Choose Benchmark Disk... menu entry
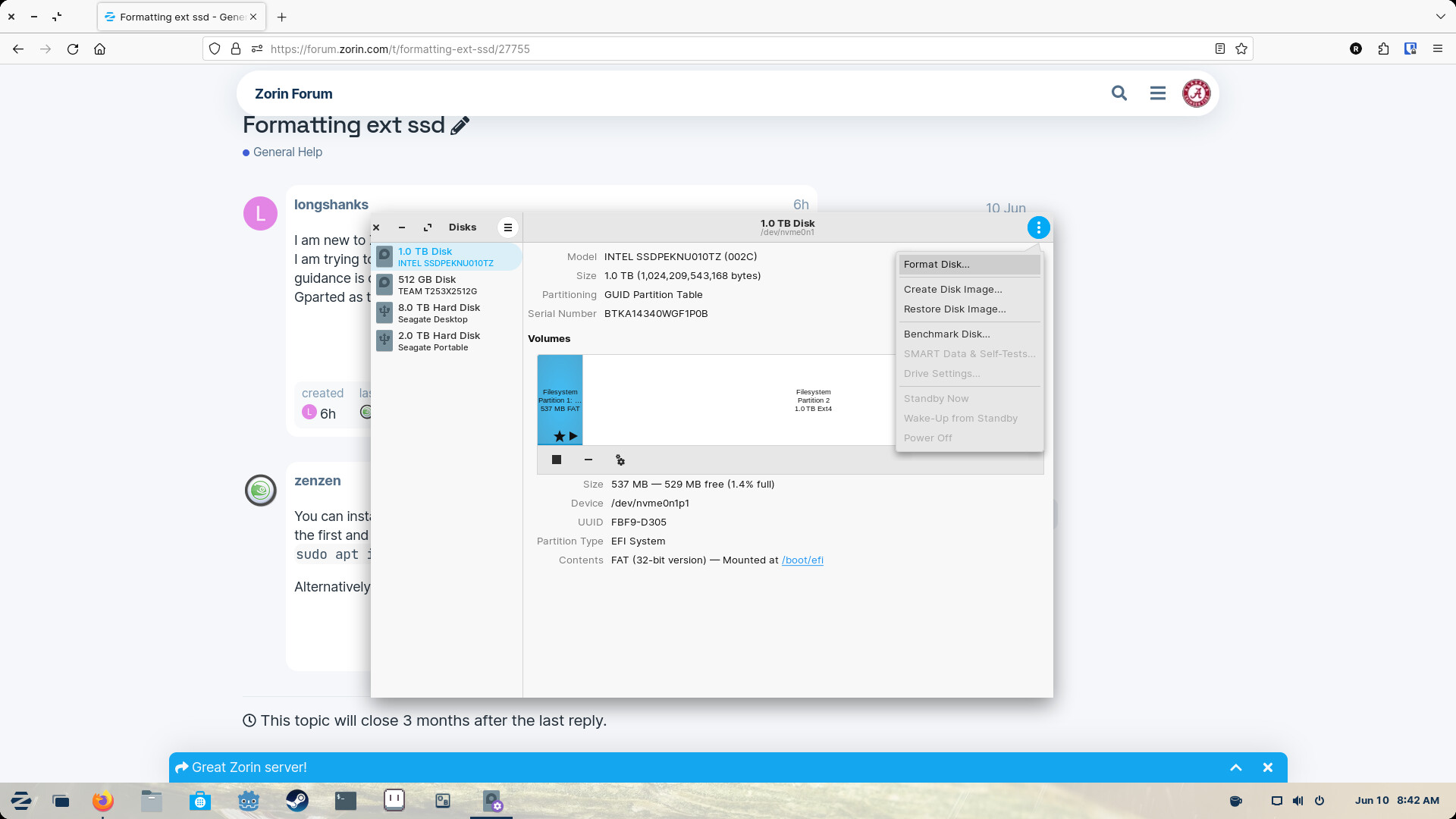Image resolution: width=1456 pixels, height=819 pixels. pyautogui.click(x=969, y=334)
